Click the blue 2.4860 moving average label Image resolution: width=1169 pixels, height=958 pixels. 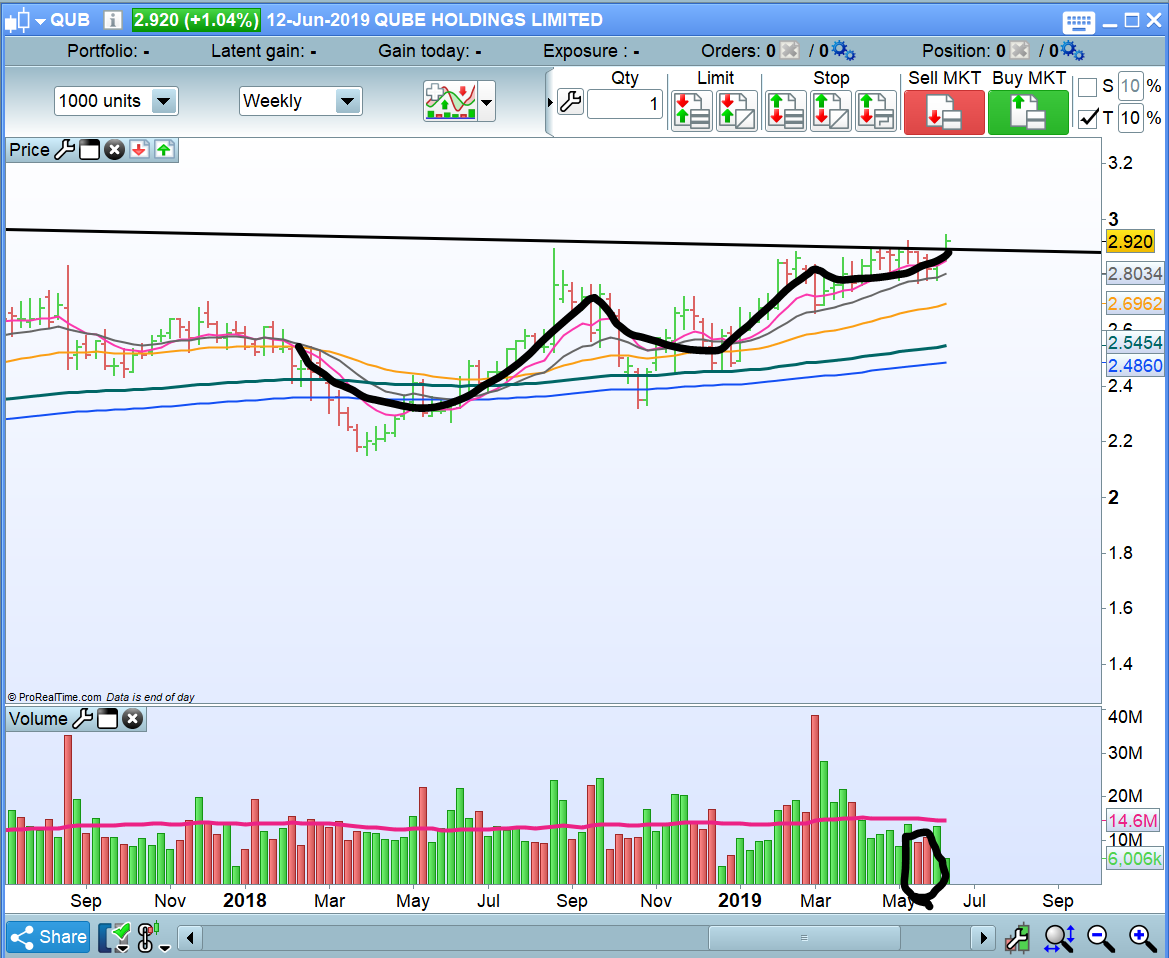1135,365
